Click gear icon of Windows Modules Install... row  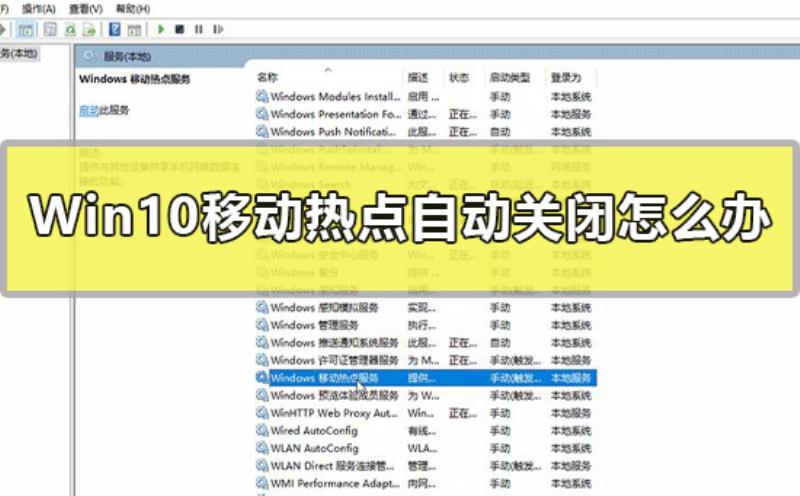262,96
